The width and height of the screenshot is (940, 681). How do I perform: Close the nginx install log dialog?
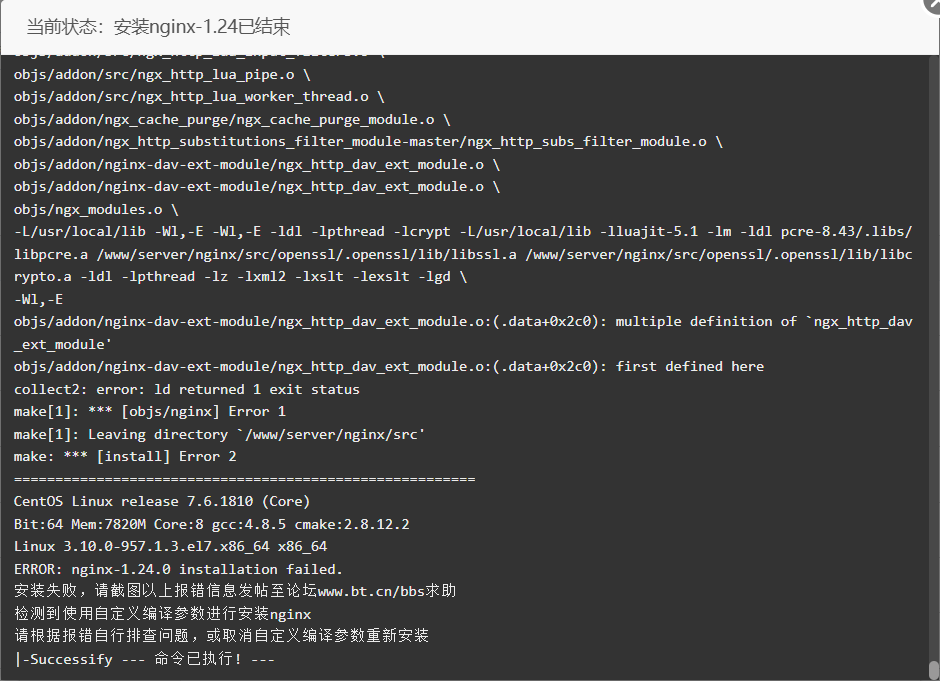coord(933,4)
